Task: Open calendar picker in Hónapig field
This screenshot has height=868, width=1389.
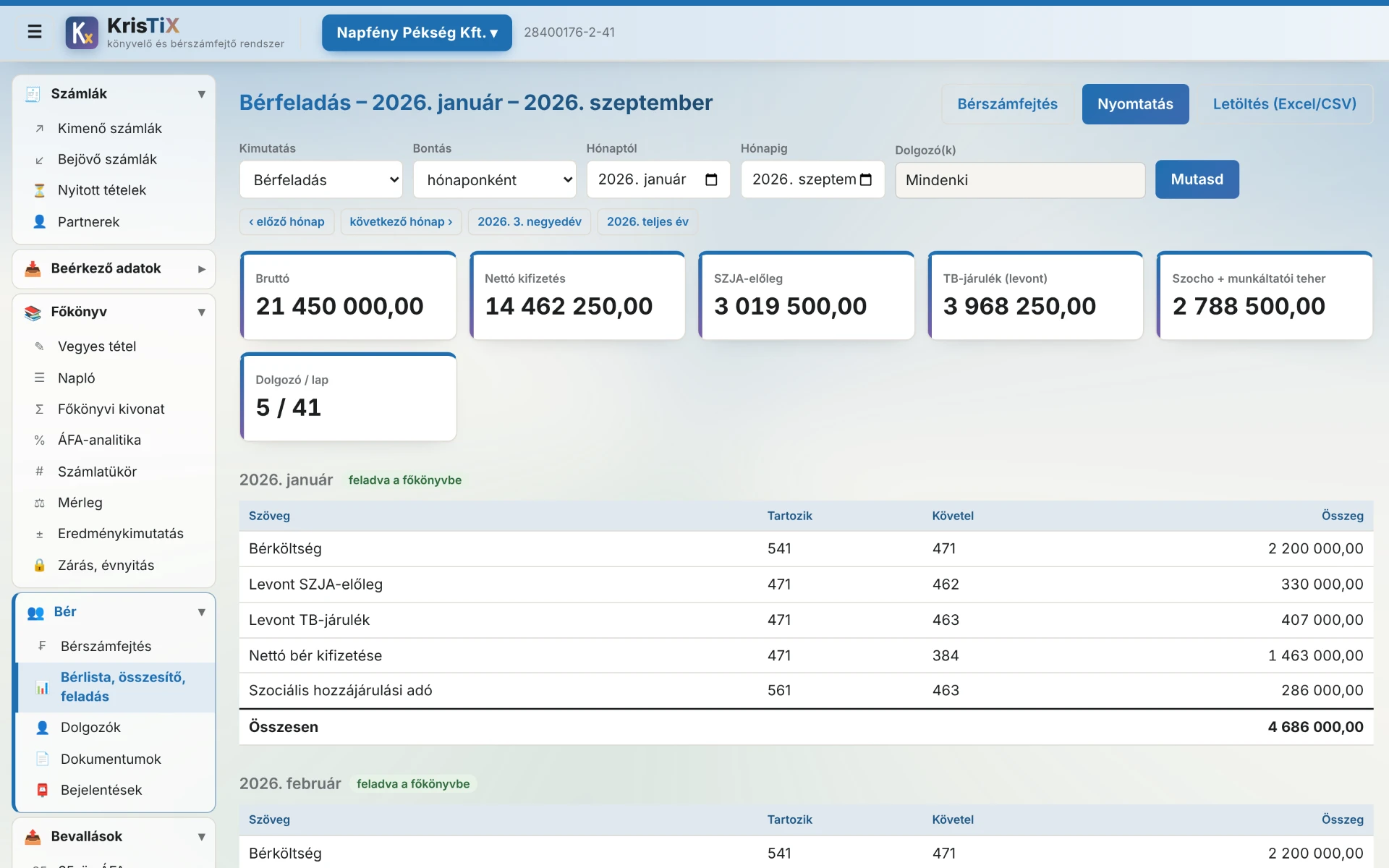Action: [866, 180]
